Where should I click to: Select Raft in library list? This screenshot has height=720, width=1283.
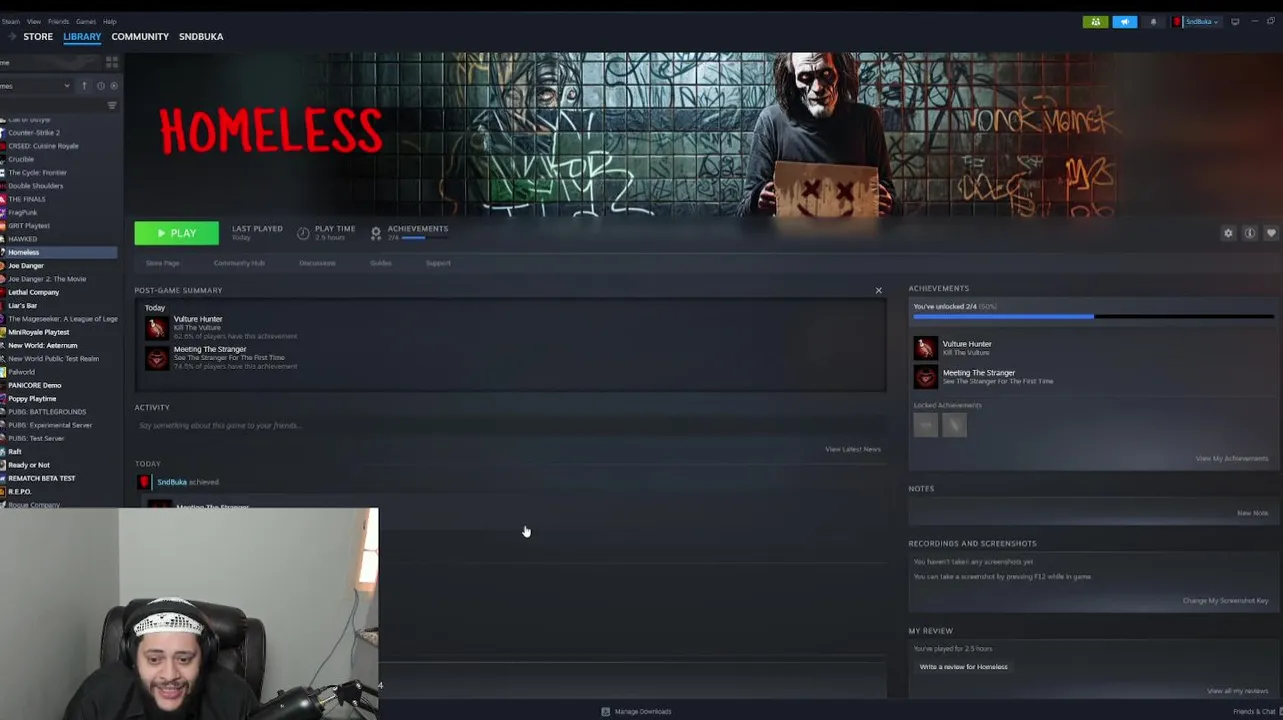15,452
